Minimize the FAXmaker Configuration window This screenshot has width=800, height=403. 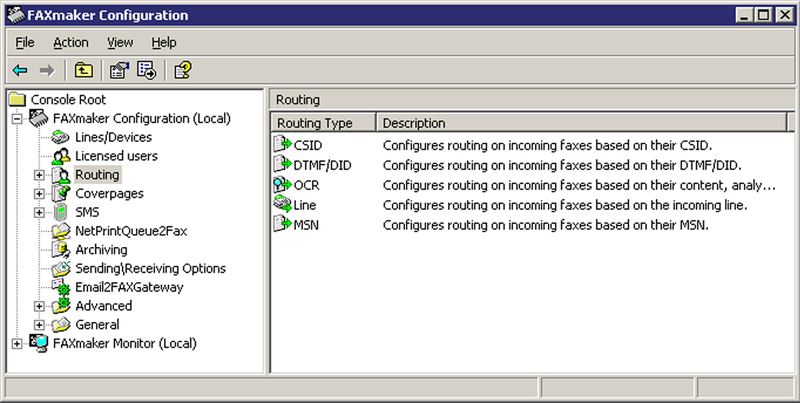pyautogui.click(x=745, y=15)
